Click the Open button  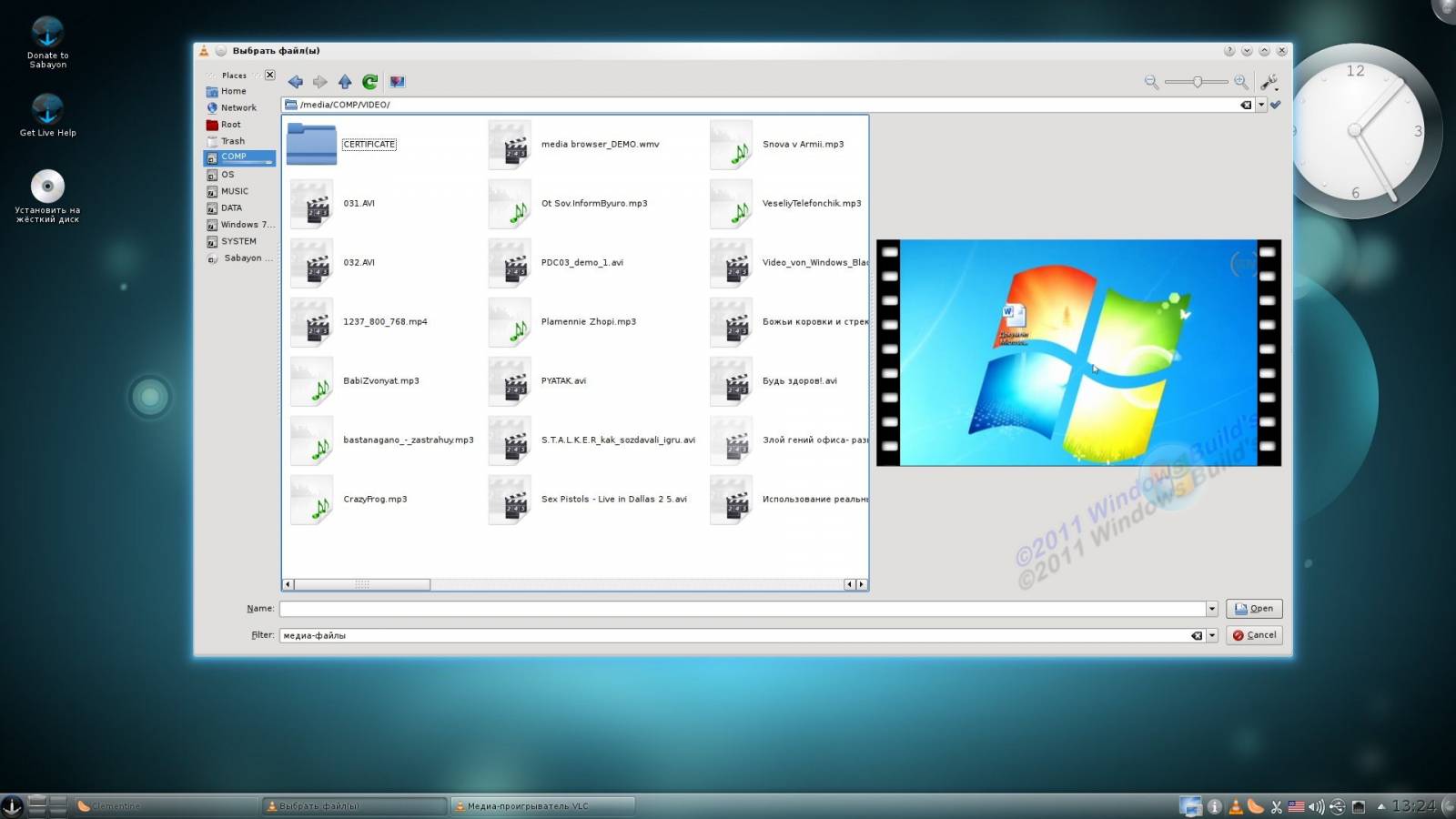(x=1254, y=609)
